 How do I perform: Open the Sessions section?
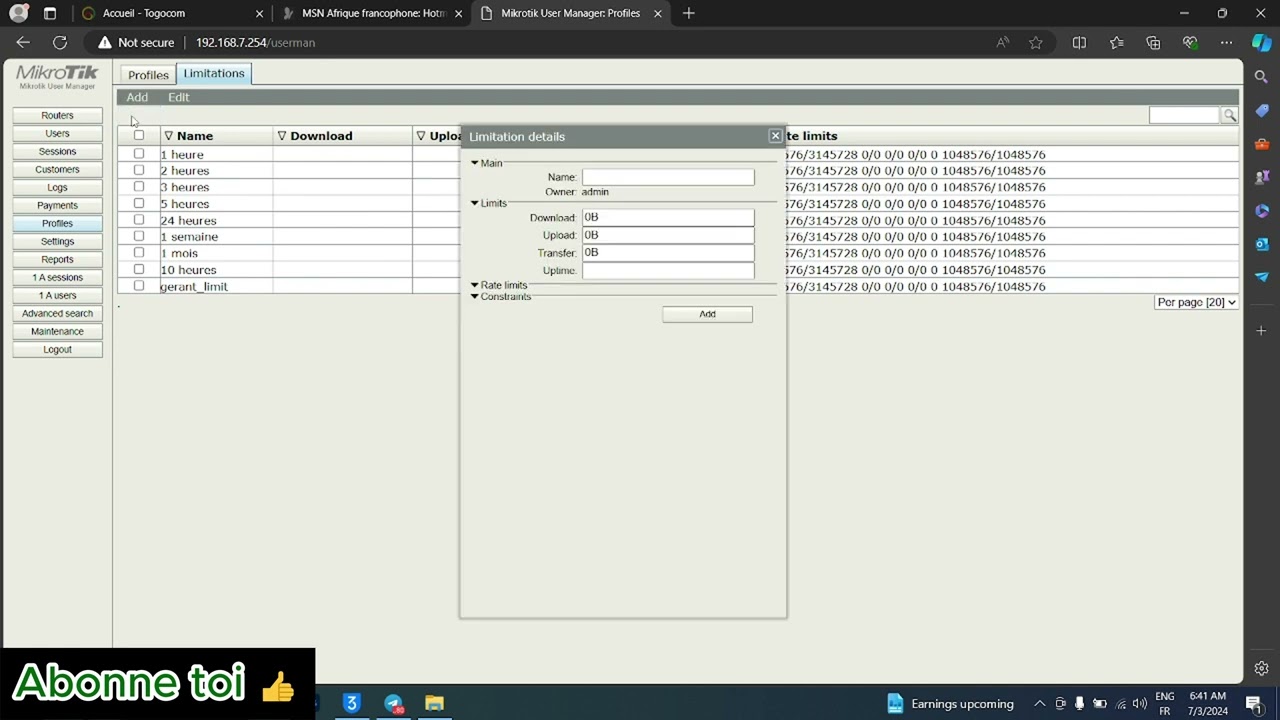tap(57, 151)
